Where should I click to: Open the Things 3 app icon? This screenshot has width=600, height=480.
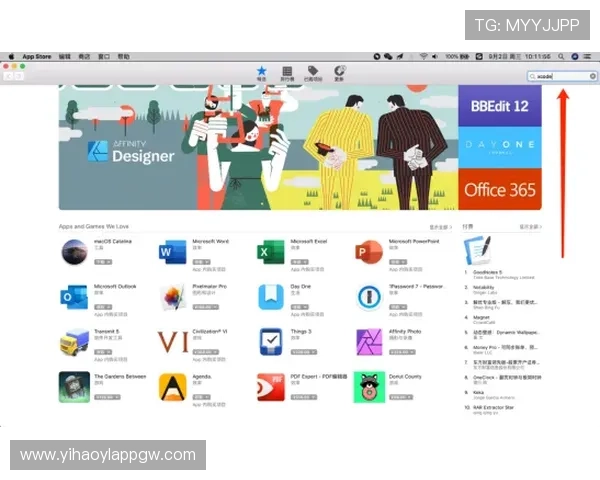pyautogui.click(x=270, y=341)
